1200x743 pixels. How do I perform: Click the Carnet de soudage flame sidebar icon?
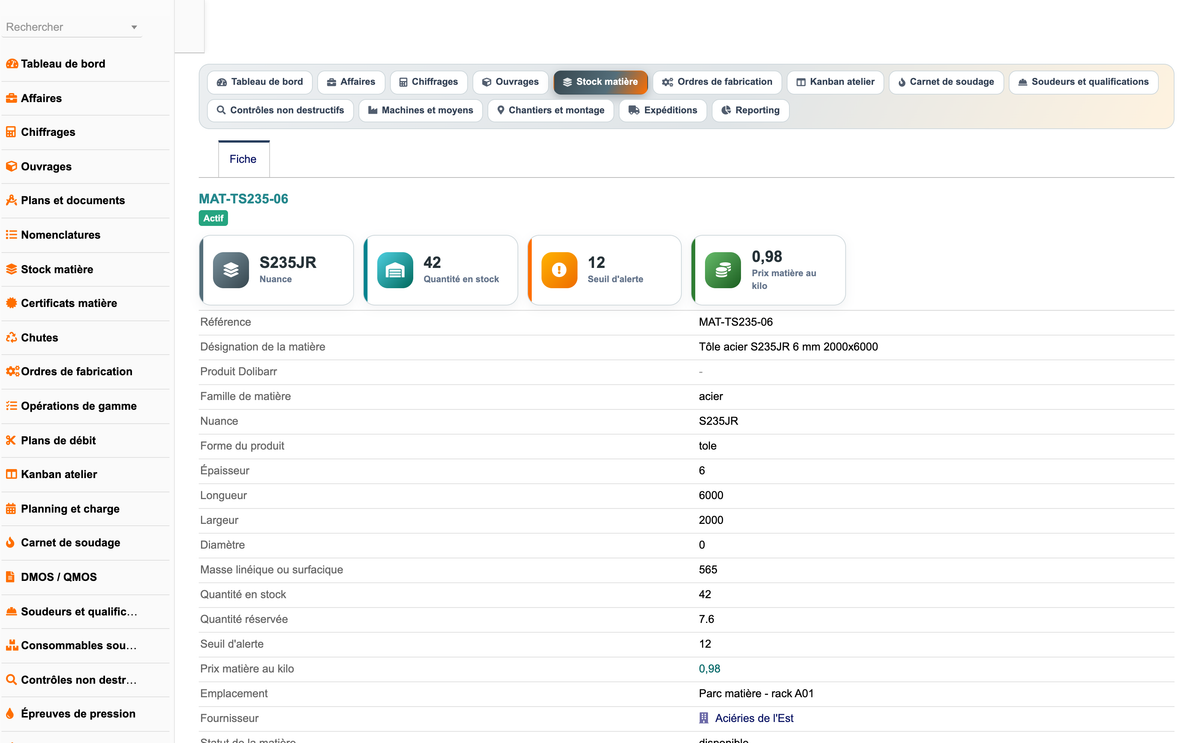pyautogui.click(x=11, y=542)
